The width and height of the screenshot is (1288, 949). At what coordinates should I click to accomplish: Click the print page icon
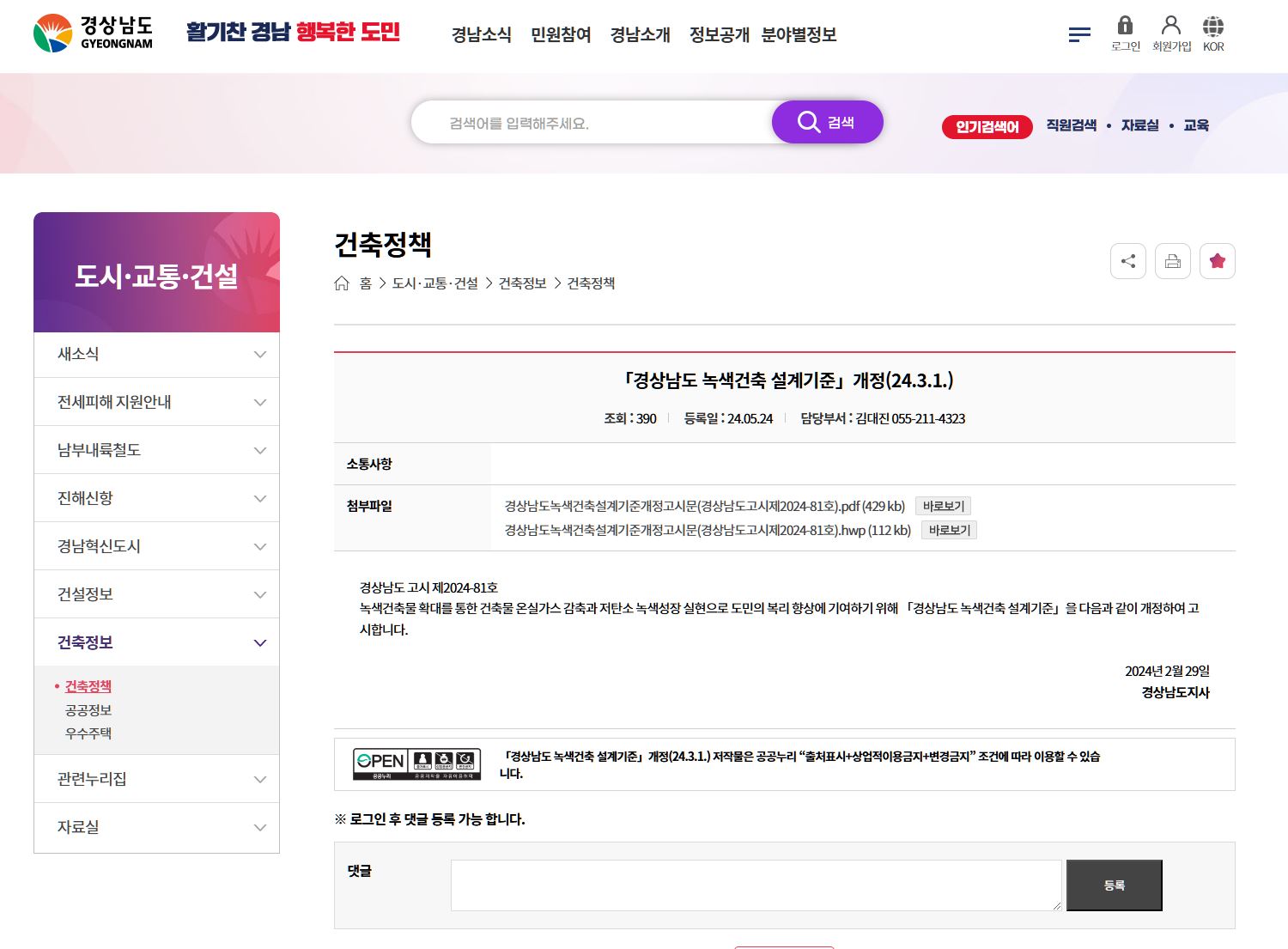pyautogui.click(x=1173, y=261)
